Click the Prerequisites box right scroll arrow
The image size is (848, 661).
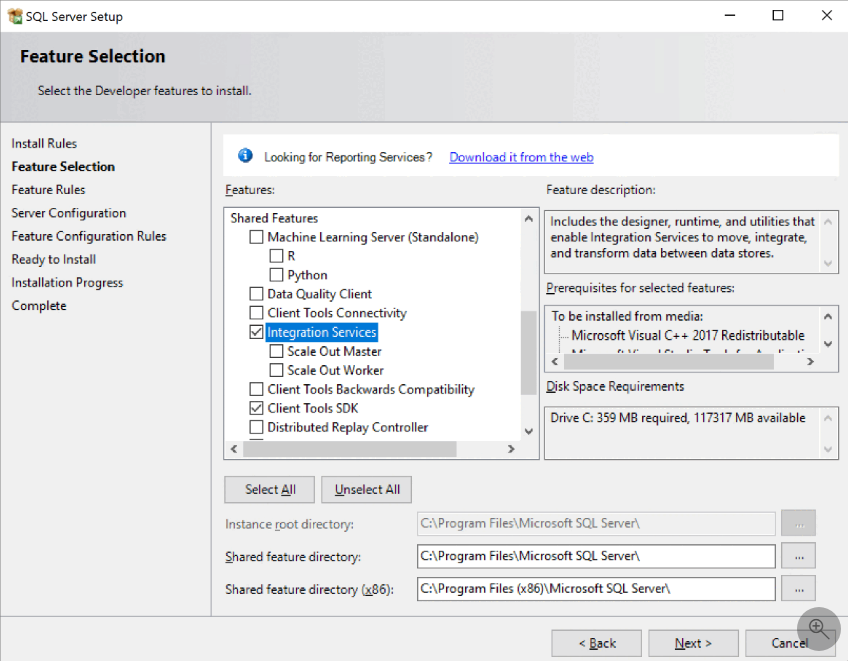pos(810,361)
